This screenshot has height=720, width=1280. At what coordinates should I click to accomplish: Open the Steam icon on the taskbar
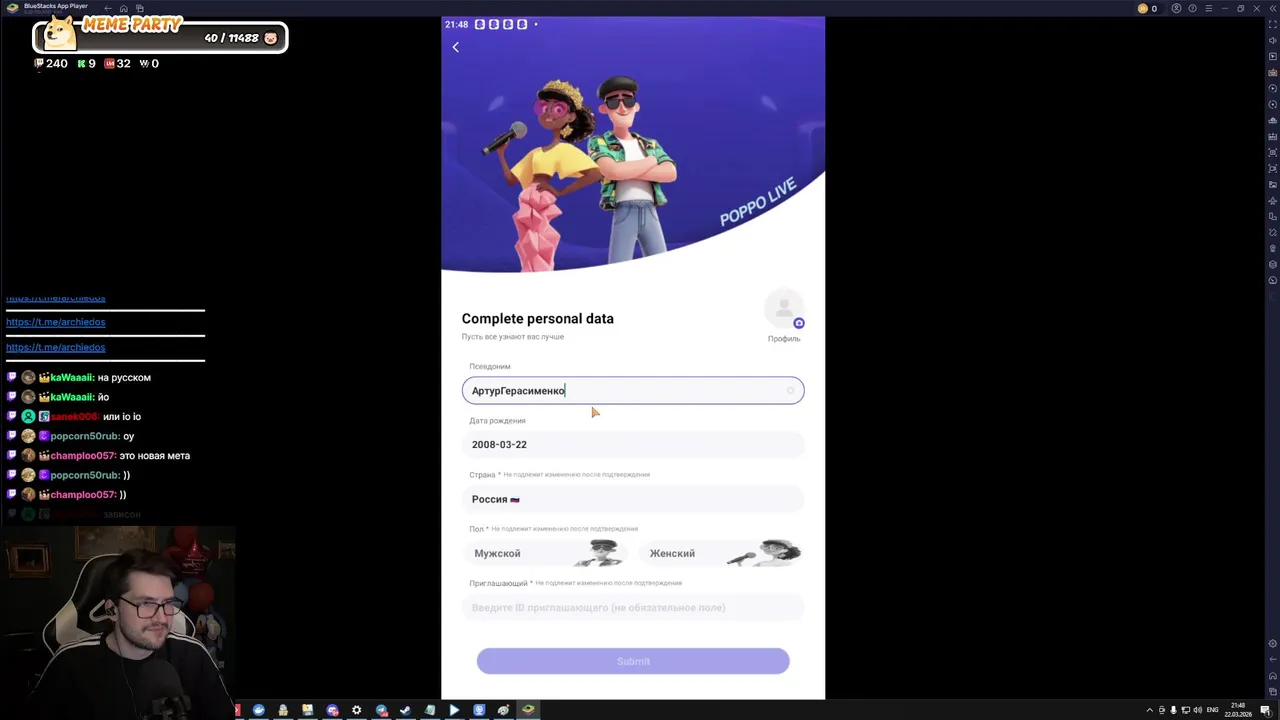click(x=406, y=710)
